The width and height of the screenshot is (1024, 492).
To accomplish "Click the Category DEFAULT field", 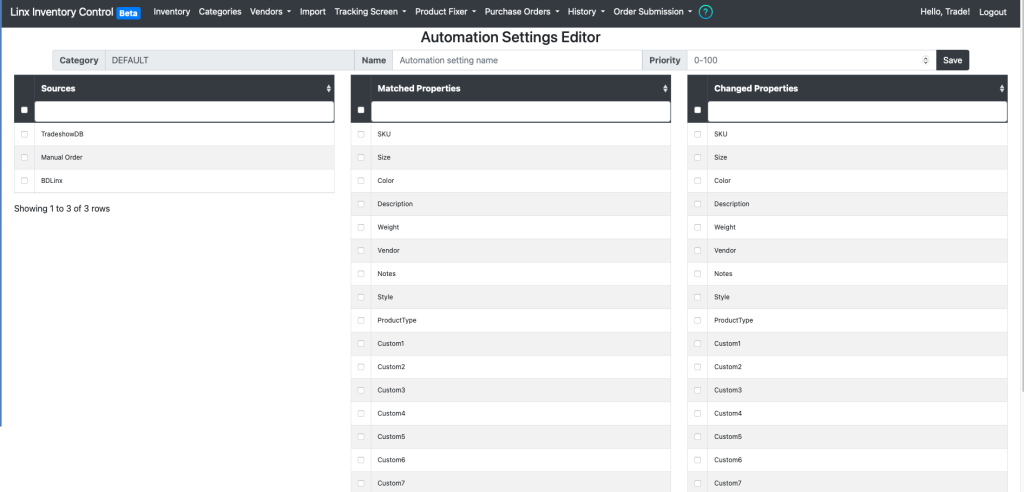I will click(229, 60).
